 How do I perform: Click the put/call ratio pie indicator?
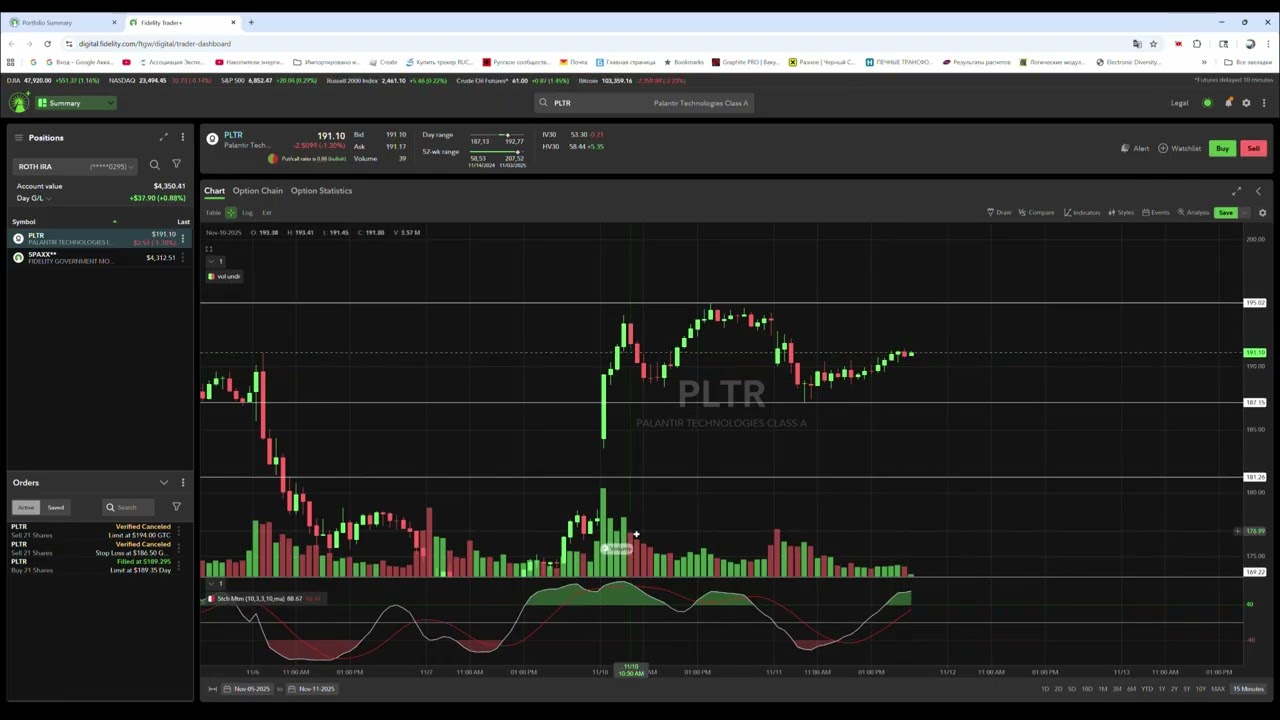coord(273,159)
